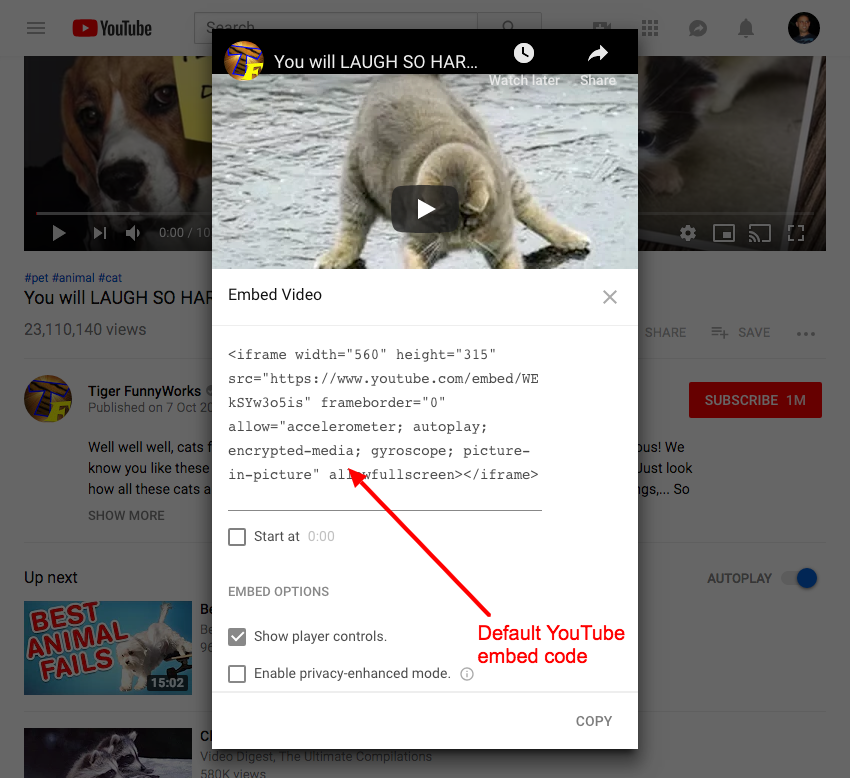
Task: Click the upload video camera icon
Action: [x=602, y=25]
